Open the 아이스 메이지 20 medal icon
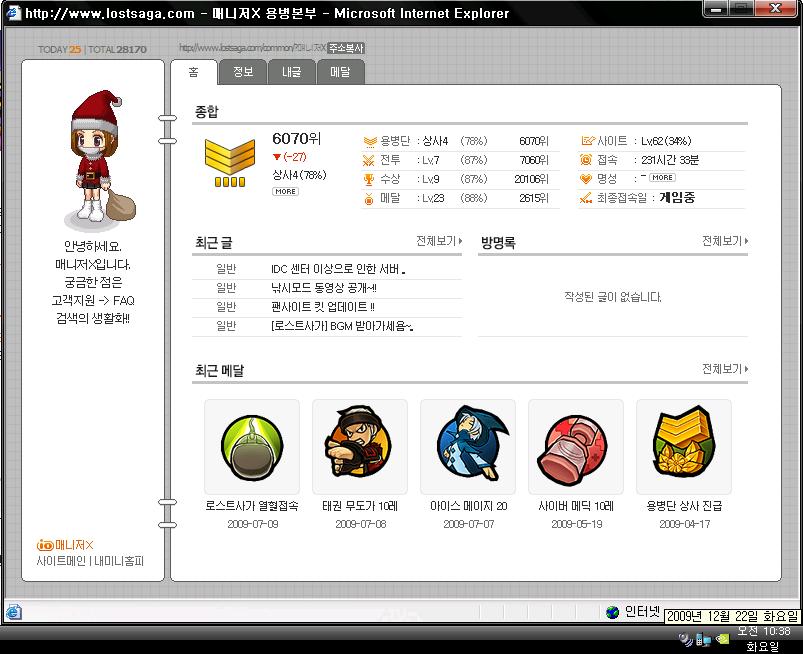803x654 pixels. pos(472,443)
